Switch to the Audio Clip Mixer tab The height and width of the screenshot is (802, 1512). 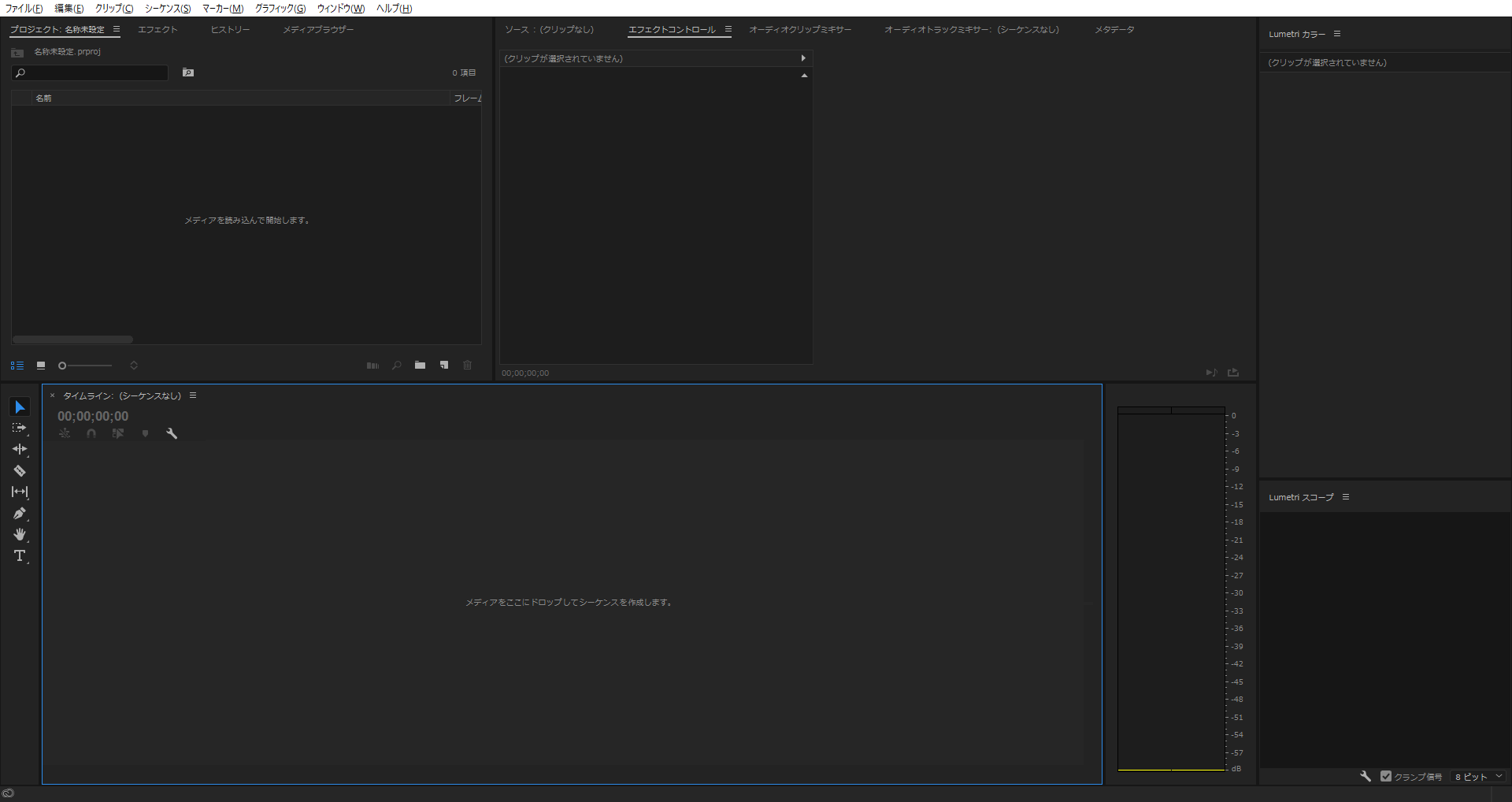click(800, 29)
